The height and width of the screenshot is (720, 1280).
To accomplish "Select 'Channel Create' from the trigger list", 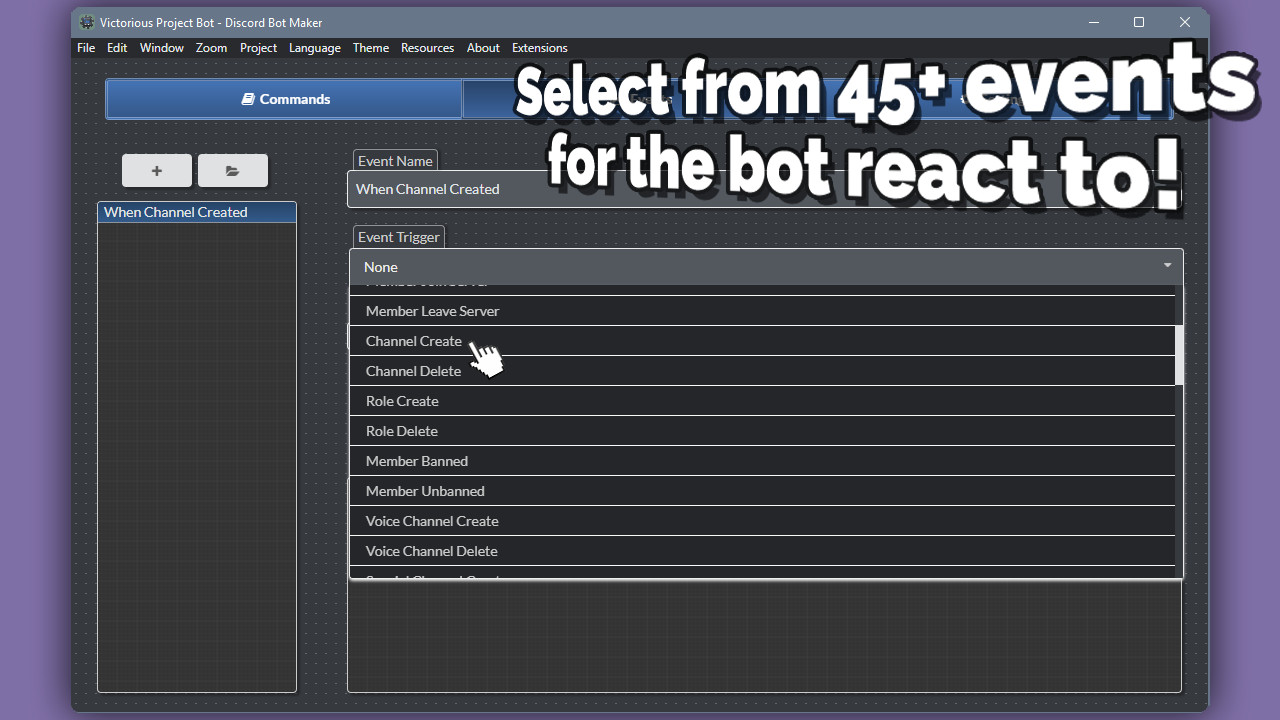I will (414, 341).
